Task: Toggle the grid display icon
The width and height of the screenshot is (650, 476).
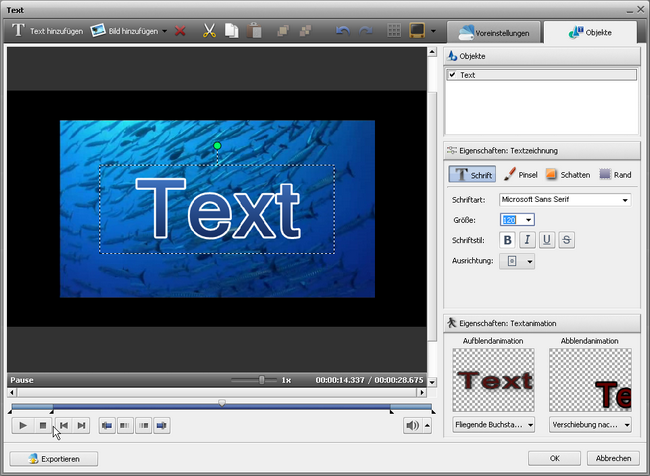Action: (x=394, y=31)
